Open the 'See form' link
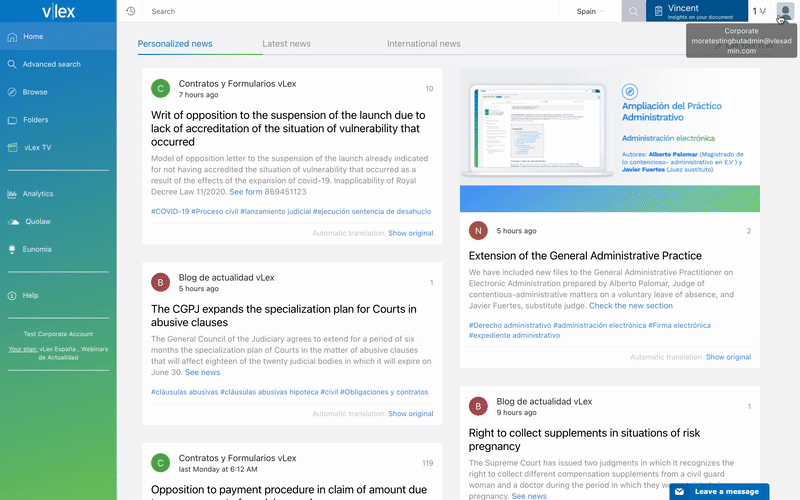The width and height of the screenshot is (800, 500). point(245,192)
